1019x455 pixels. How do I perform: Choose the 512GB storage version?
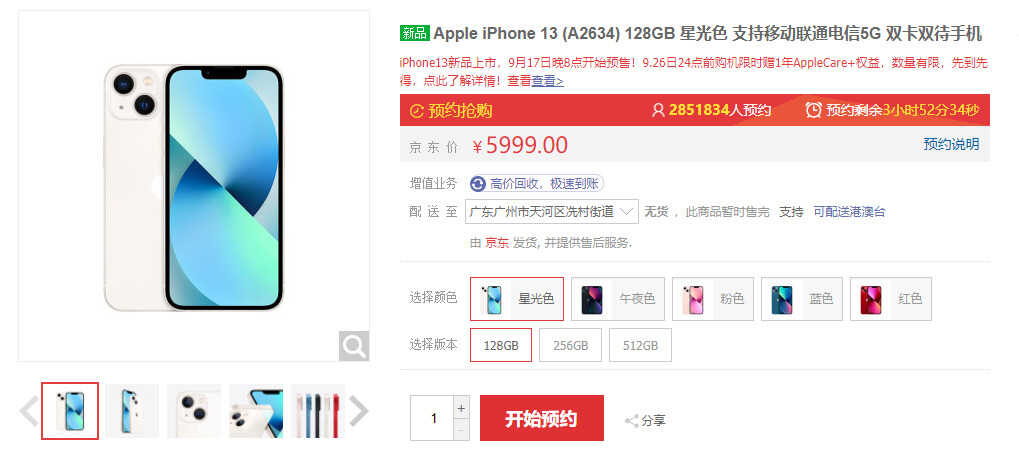640,345
